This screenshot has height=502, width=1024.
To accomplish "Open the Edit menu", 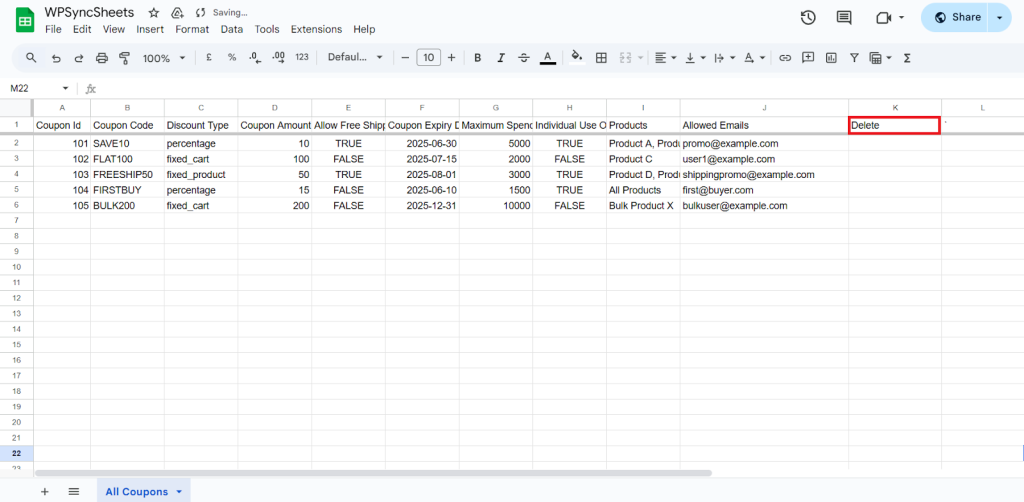I will coord(82,29).
